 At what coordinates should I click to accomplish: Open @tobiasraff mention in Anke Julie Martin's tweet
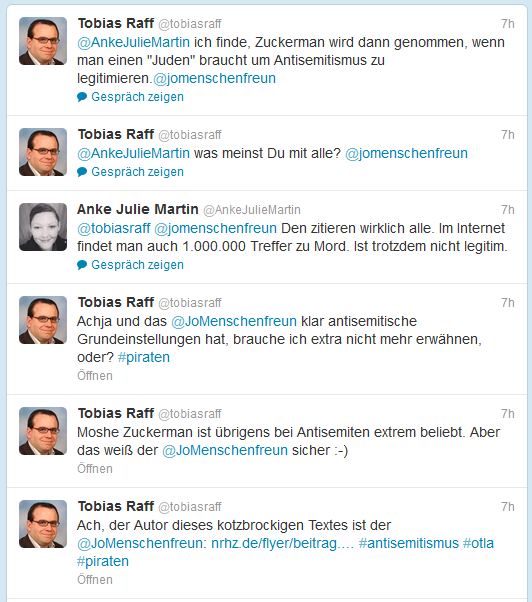click(x=114, y=228)
